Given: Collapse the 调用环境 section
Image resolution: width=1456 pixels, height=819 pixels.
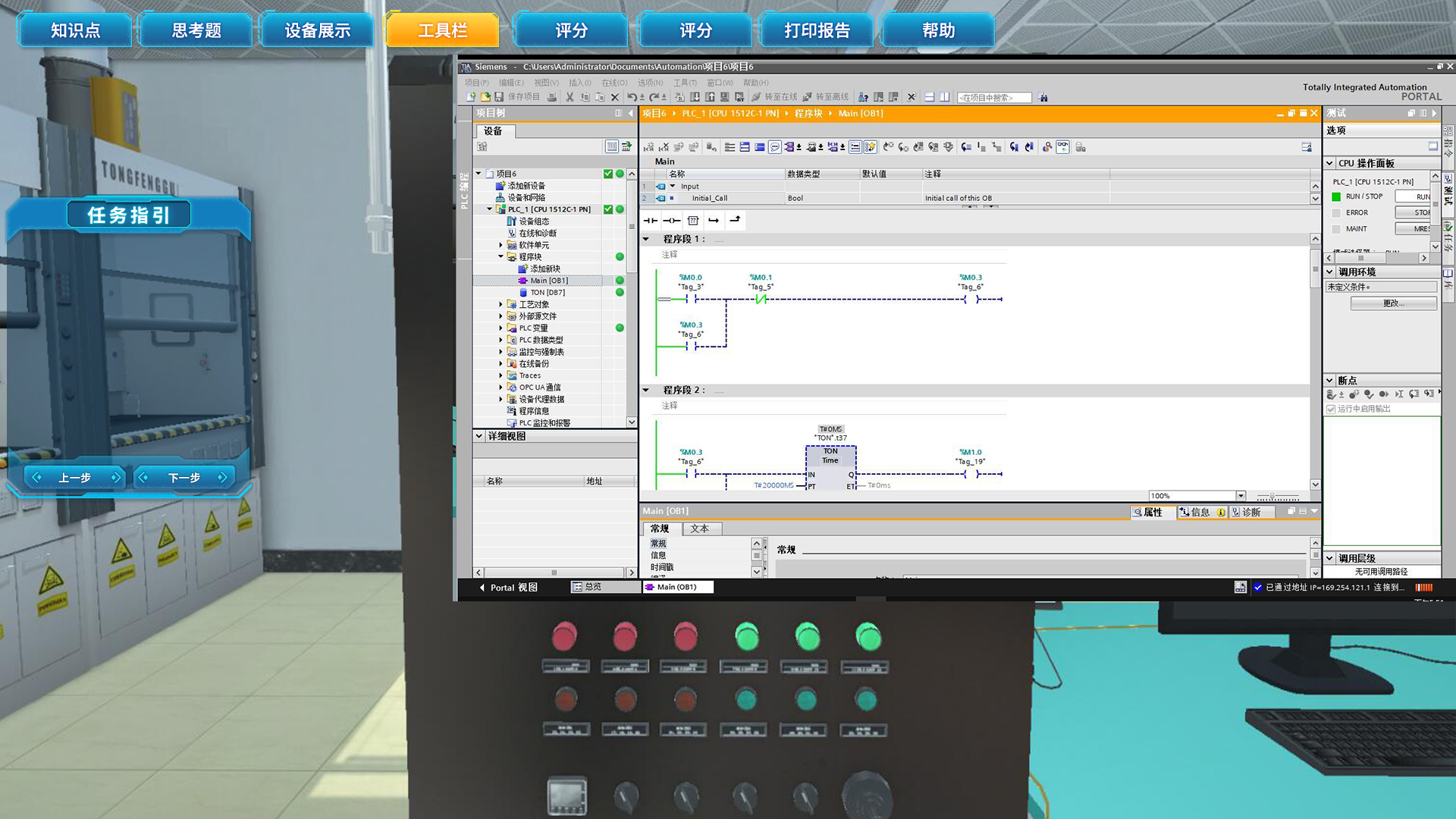Looking at the screenshot, I should tap(1330, 271).
